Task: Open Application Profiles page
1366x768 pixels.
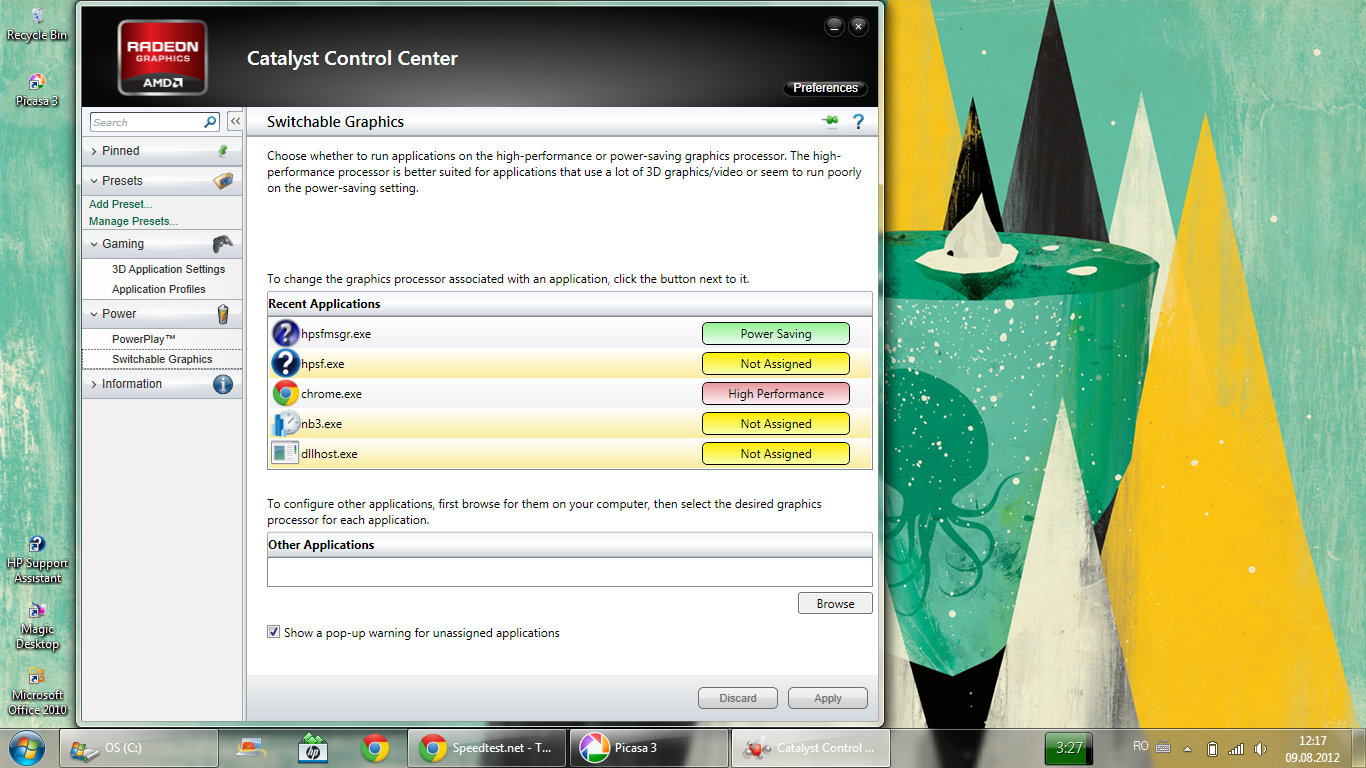Action: 159,289
